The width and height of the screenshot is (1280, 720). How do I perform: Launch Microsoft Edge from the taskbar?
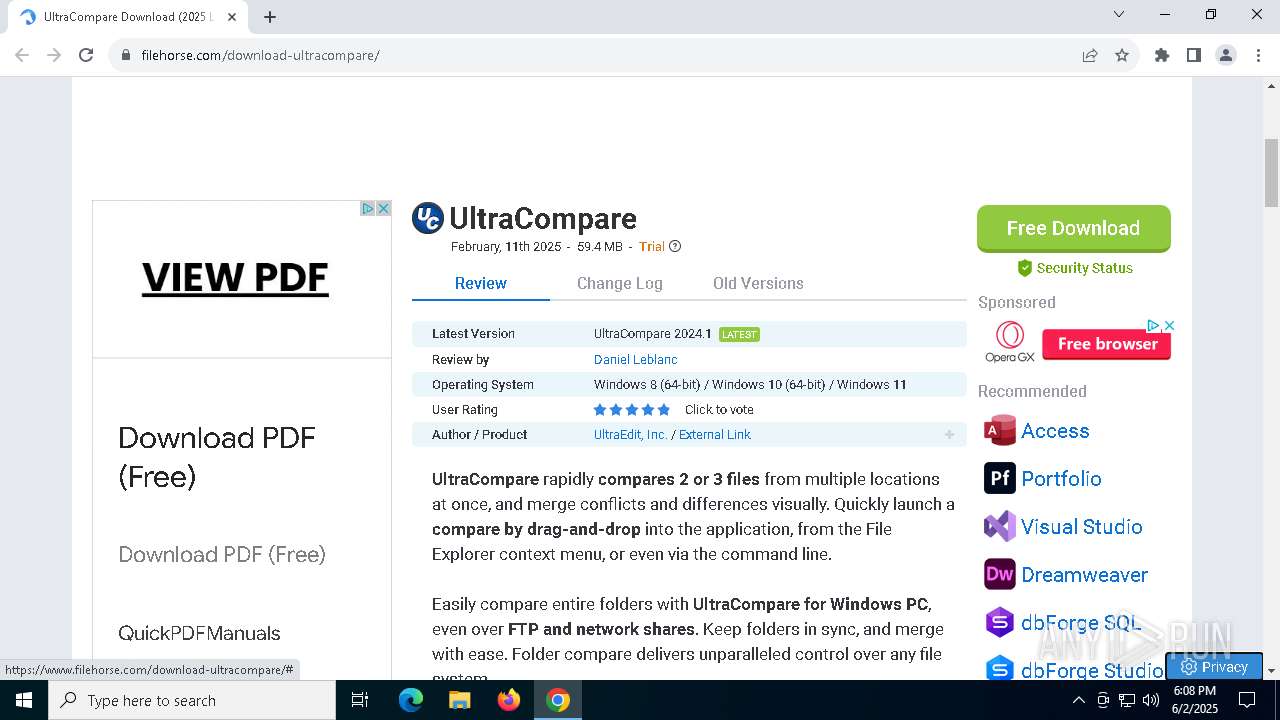tap(411, 700)
